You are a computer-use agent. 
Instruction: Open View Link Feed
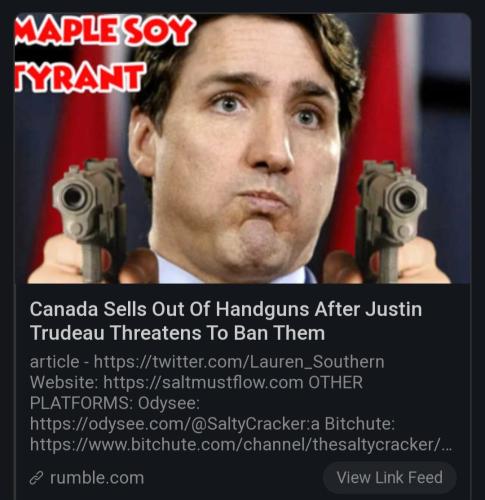click(x=389, y=477)
